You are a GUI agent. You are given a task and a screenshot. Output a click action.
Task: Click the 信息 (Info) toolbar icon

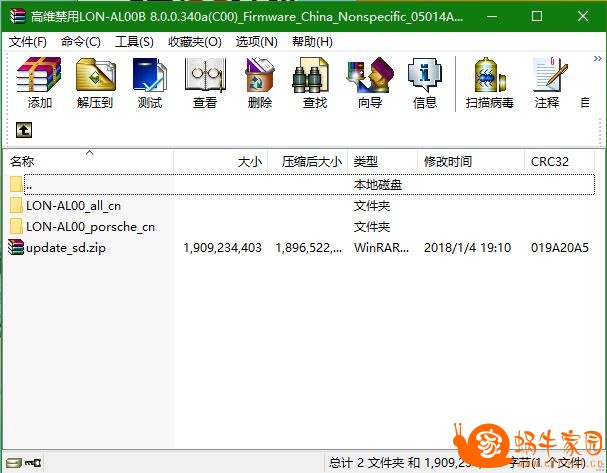tap(425, 75)
